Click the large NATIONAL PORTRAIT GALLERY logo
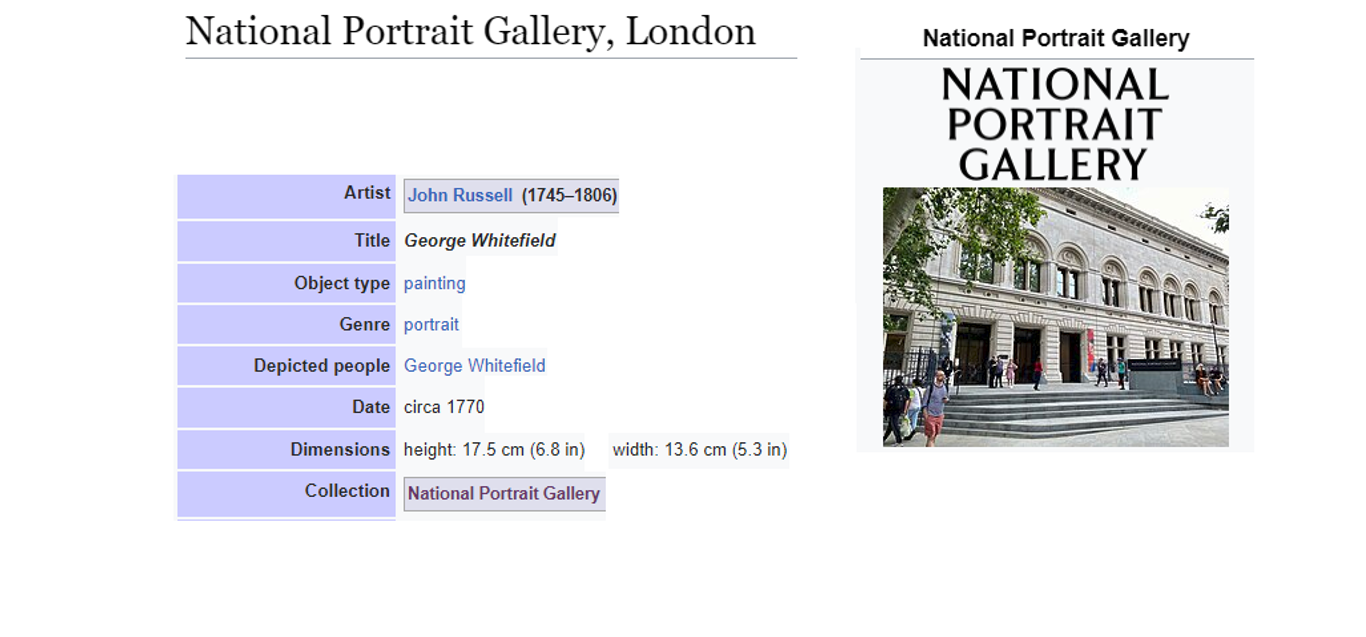Image resolution: width=1366 pixels, height=637 pixels. point(1055,125)
